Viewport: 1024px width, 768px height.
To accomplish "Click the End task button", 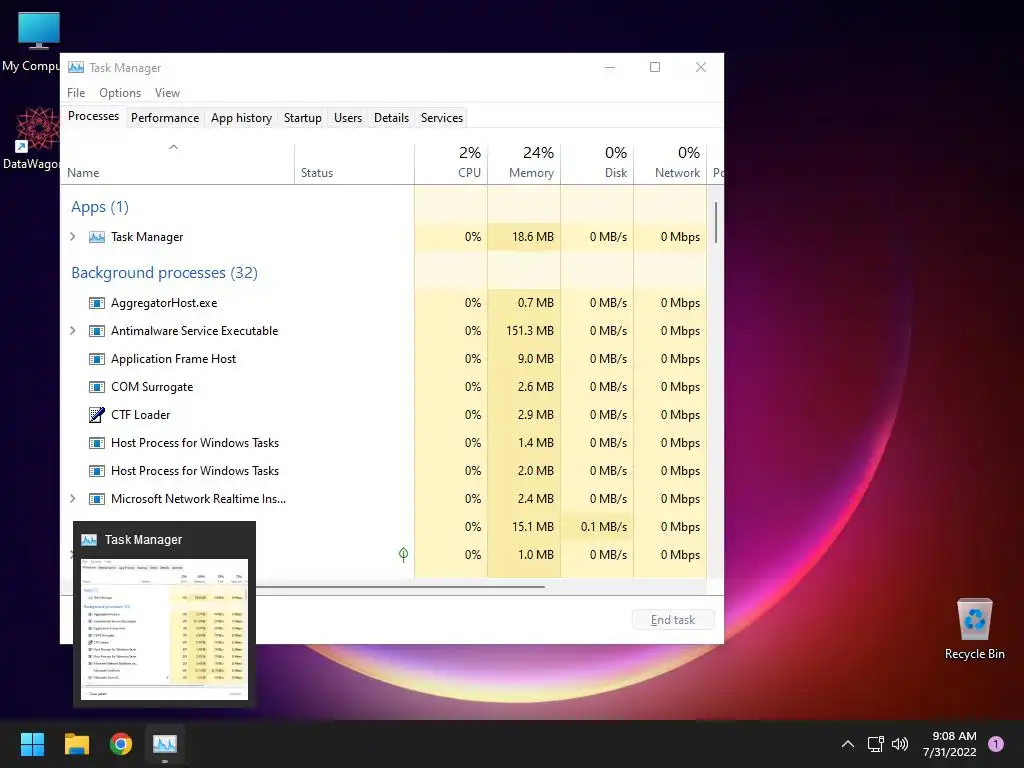I will pos(673,620).
